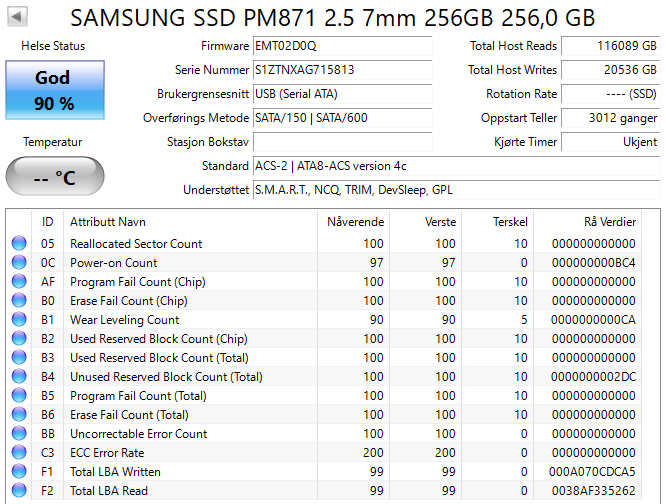Click the Attributt Navn column header
666x504 pixels.
click(x=107, y=222)
